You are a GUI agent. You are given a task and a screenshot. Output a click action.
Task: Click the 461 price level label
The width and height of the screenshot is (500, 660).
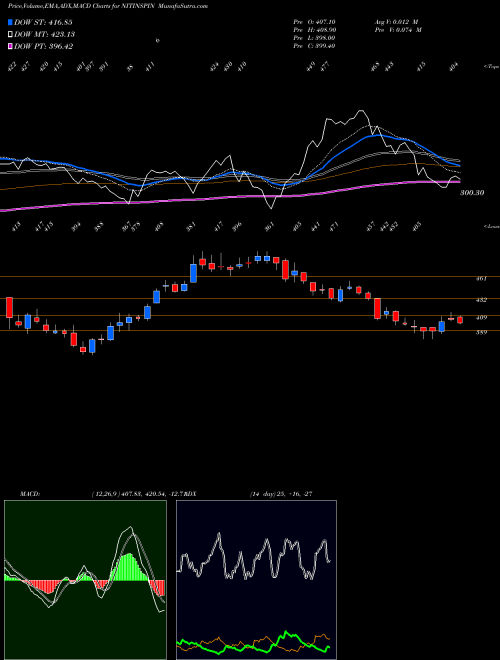pyautogui.click(x=481, y=278)
